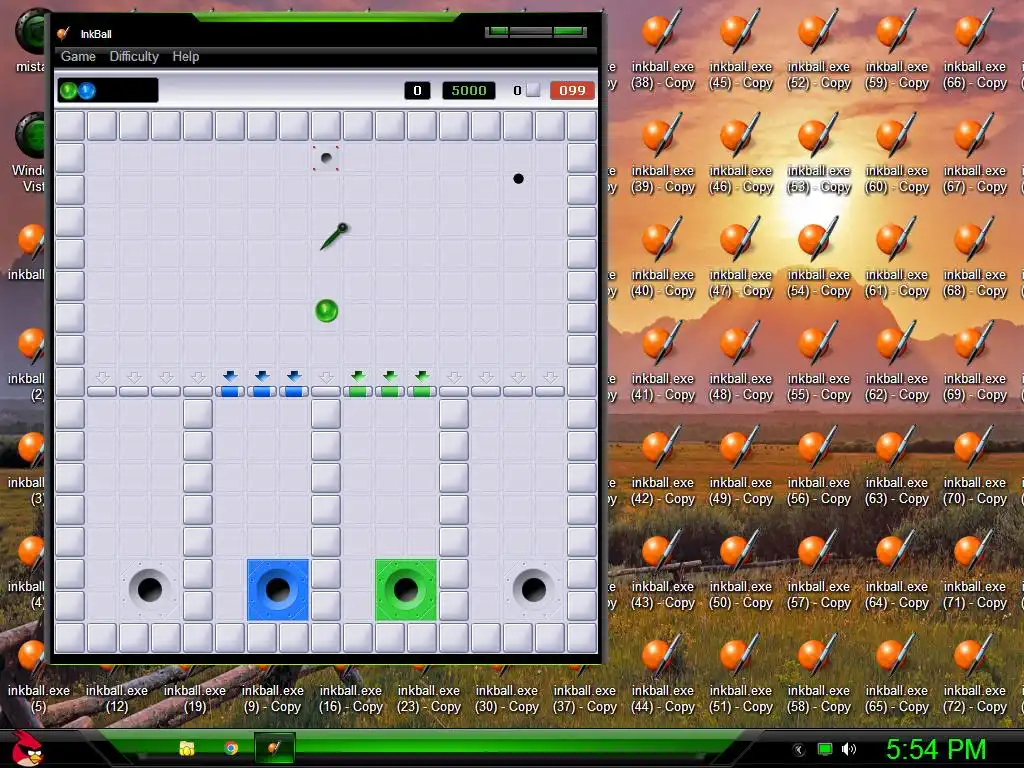Select inkball.exe (51) - Copy desktop icon
Screen dimensions: 1024x768
click(x=741, y=671)
